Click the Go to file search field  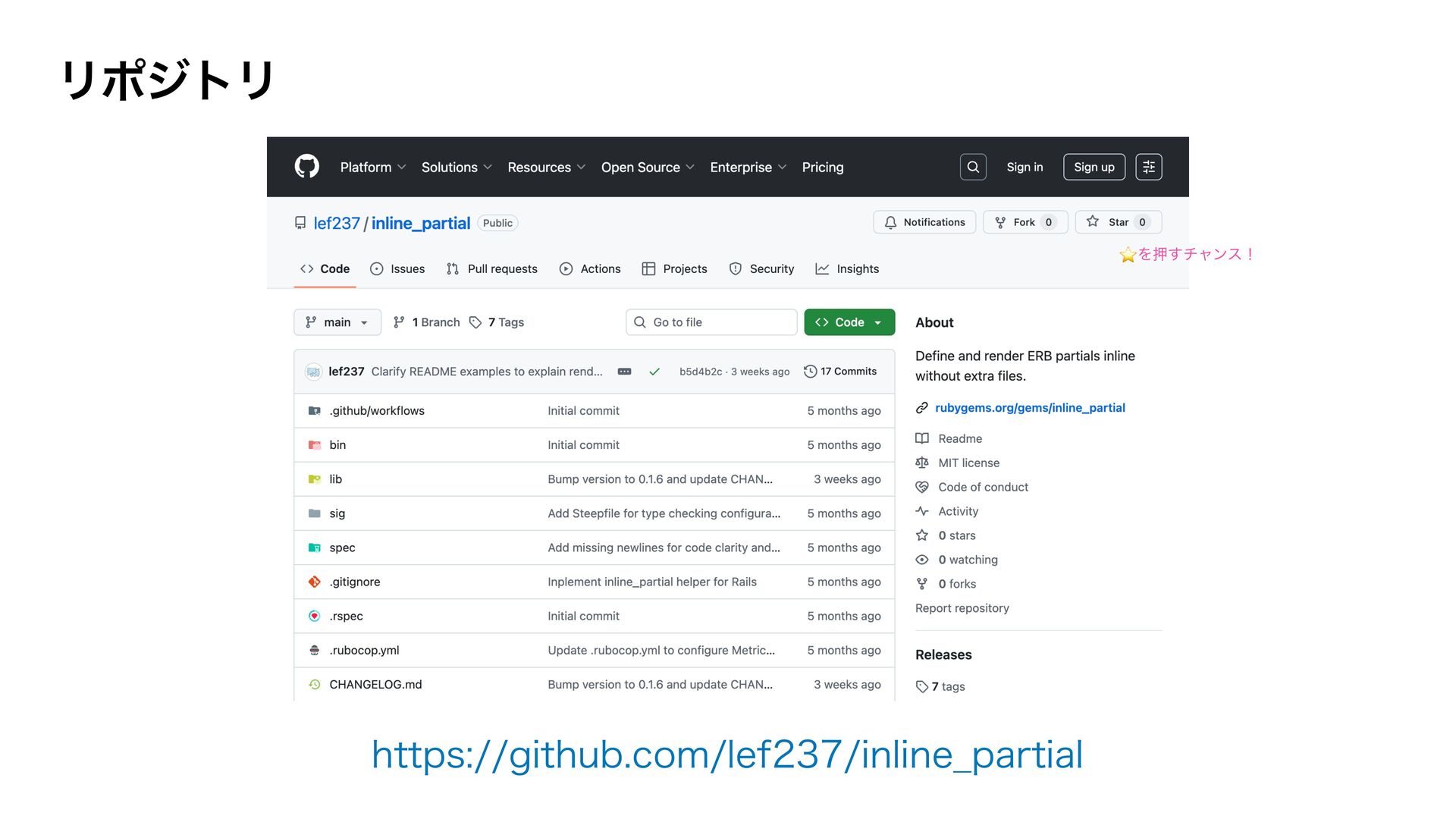click(711, 322)
